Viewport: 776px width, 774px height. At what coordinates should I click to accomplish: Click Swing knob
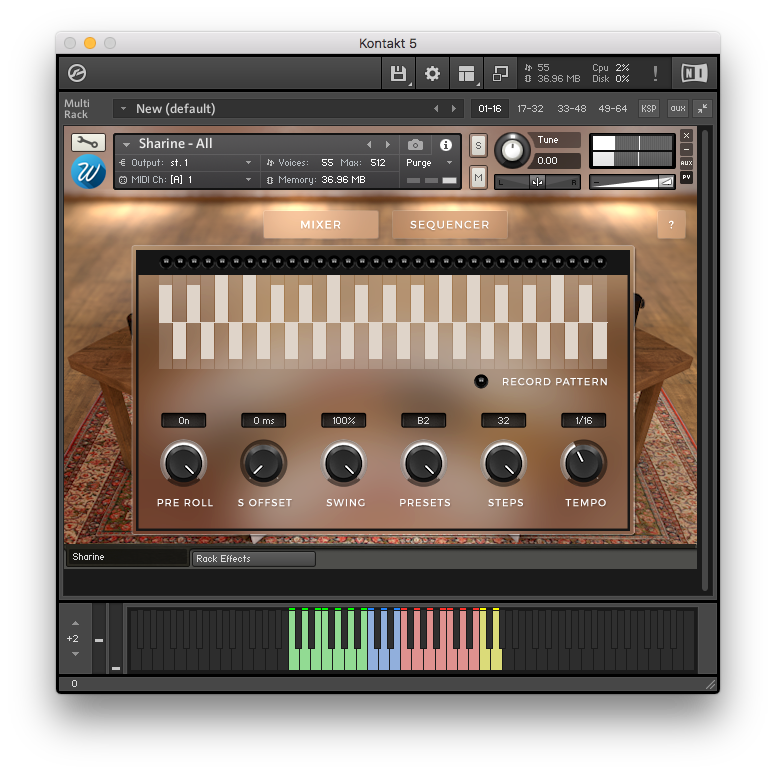pyautogui.click(x=343, y=464)
